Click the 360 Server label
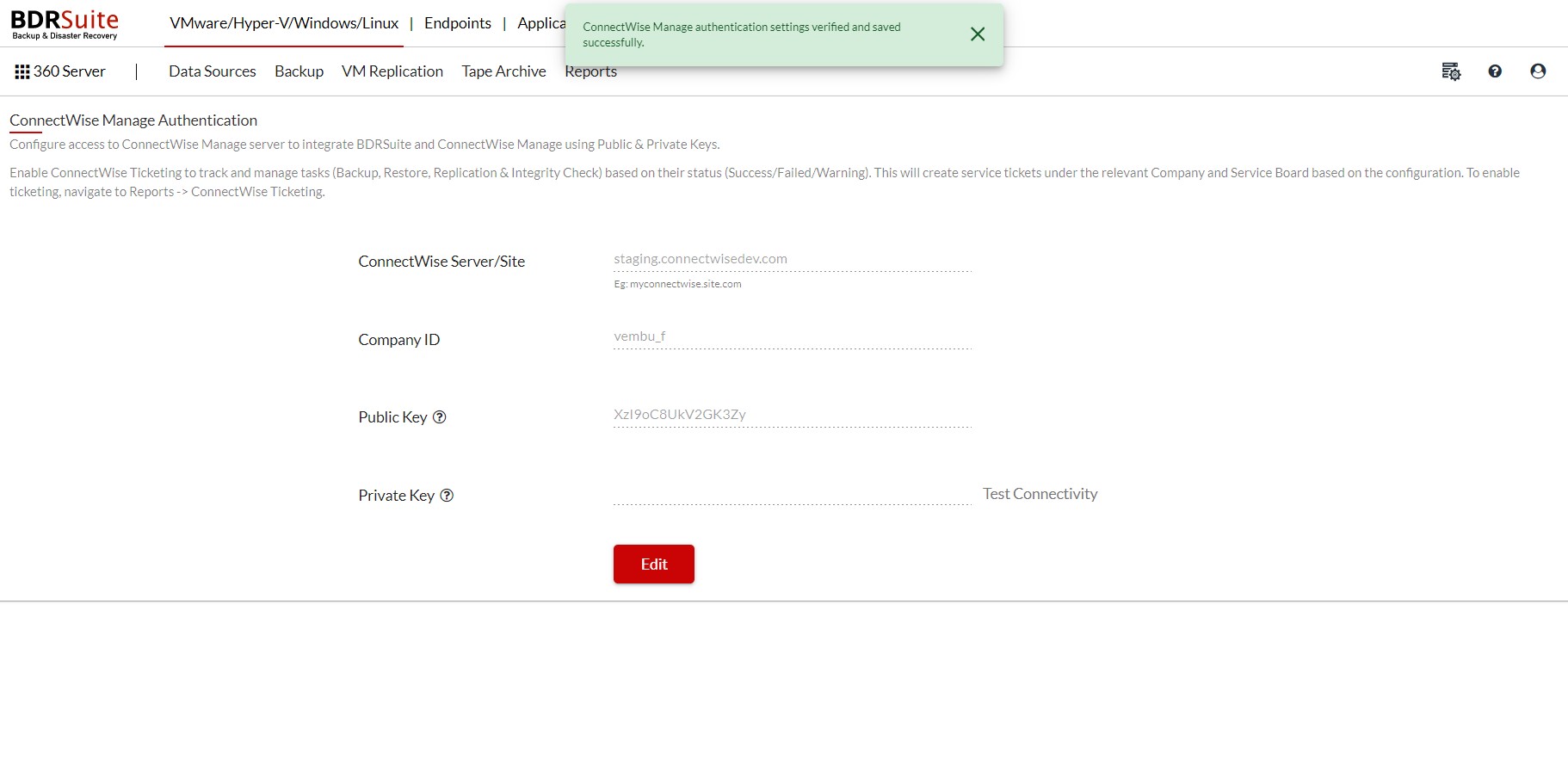Viewport: 1568px width, 777px height. pos(69,71)
